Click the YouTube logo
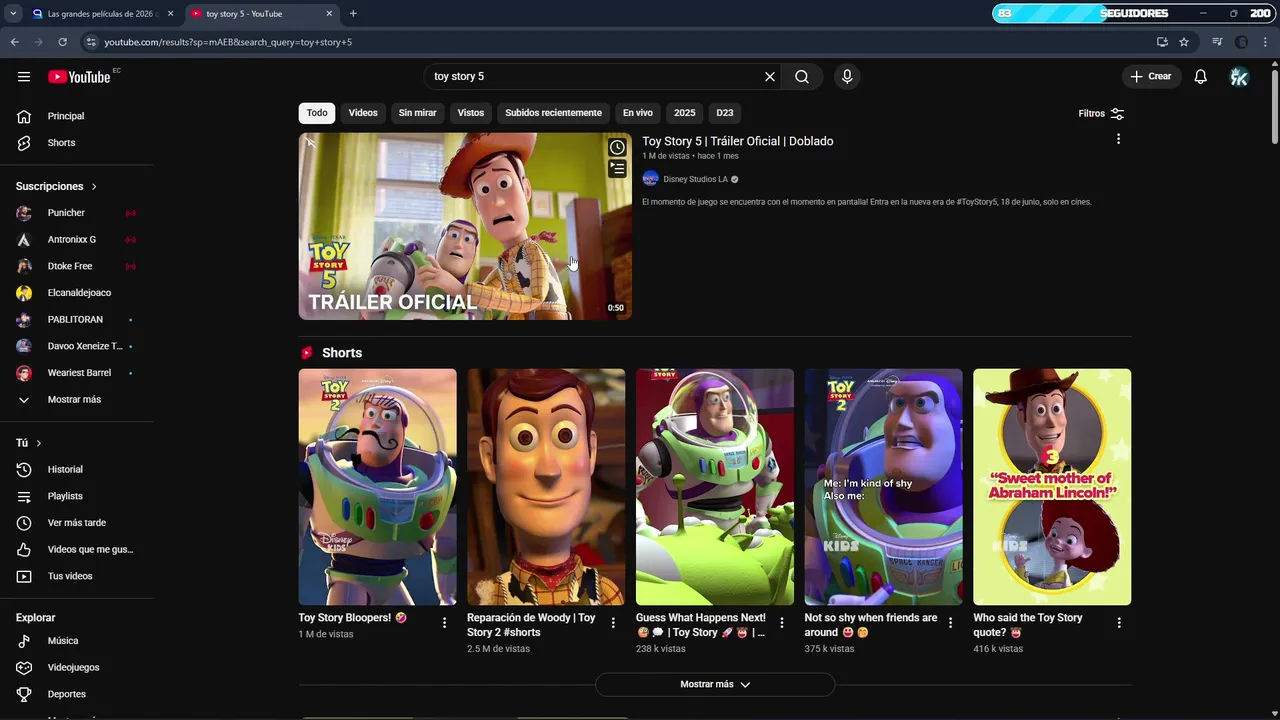This screenshot has height=720, width=1280. click(79, 77)
